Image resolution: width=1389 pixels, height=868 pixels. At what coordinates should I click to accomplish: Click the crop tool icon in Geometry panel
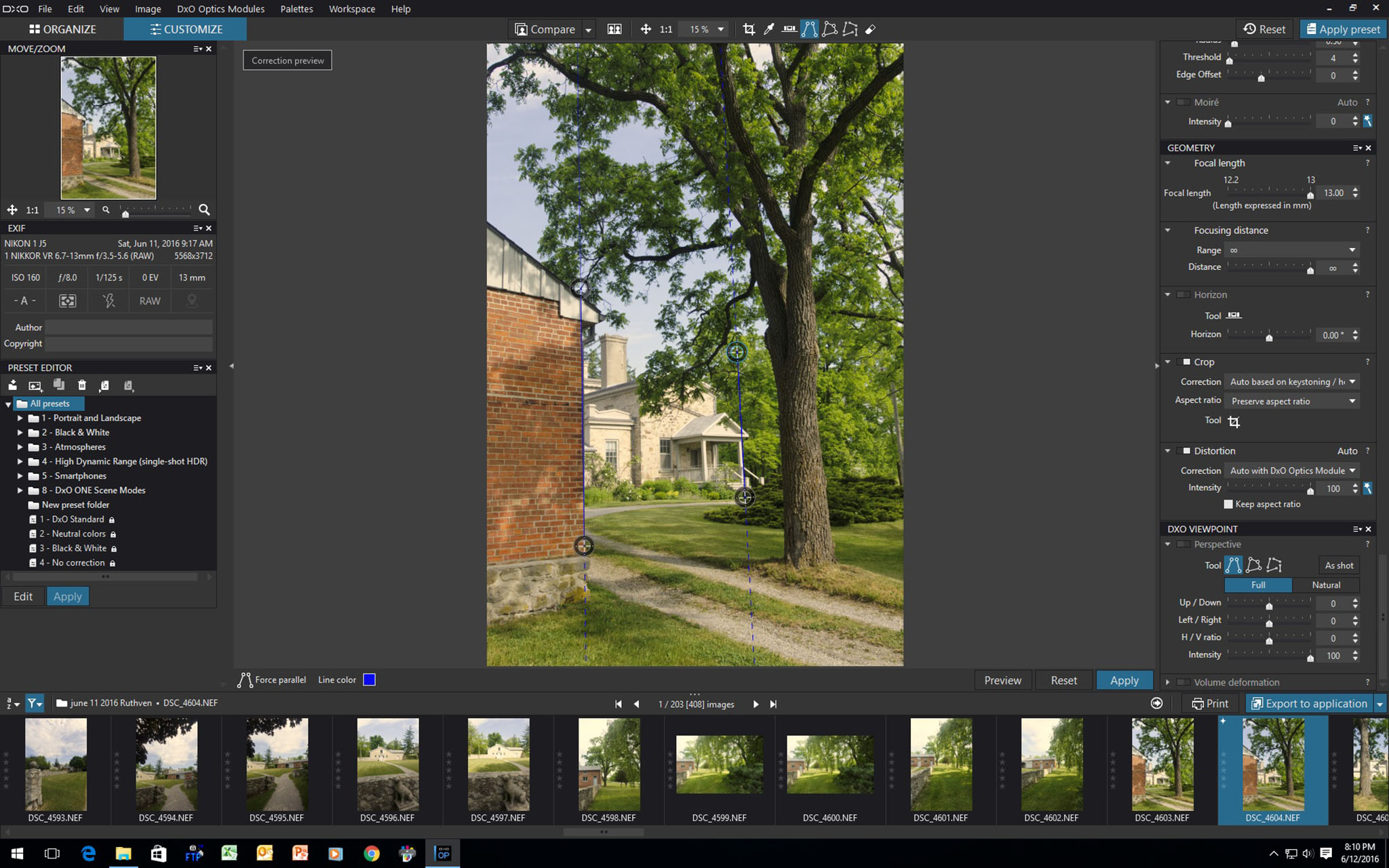tap(1234, 422)
